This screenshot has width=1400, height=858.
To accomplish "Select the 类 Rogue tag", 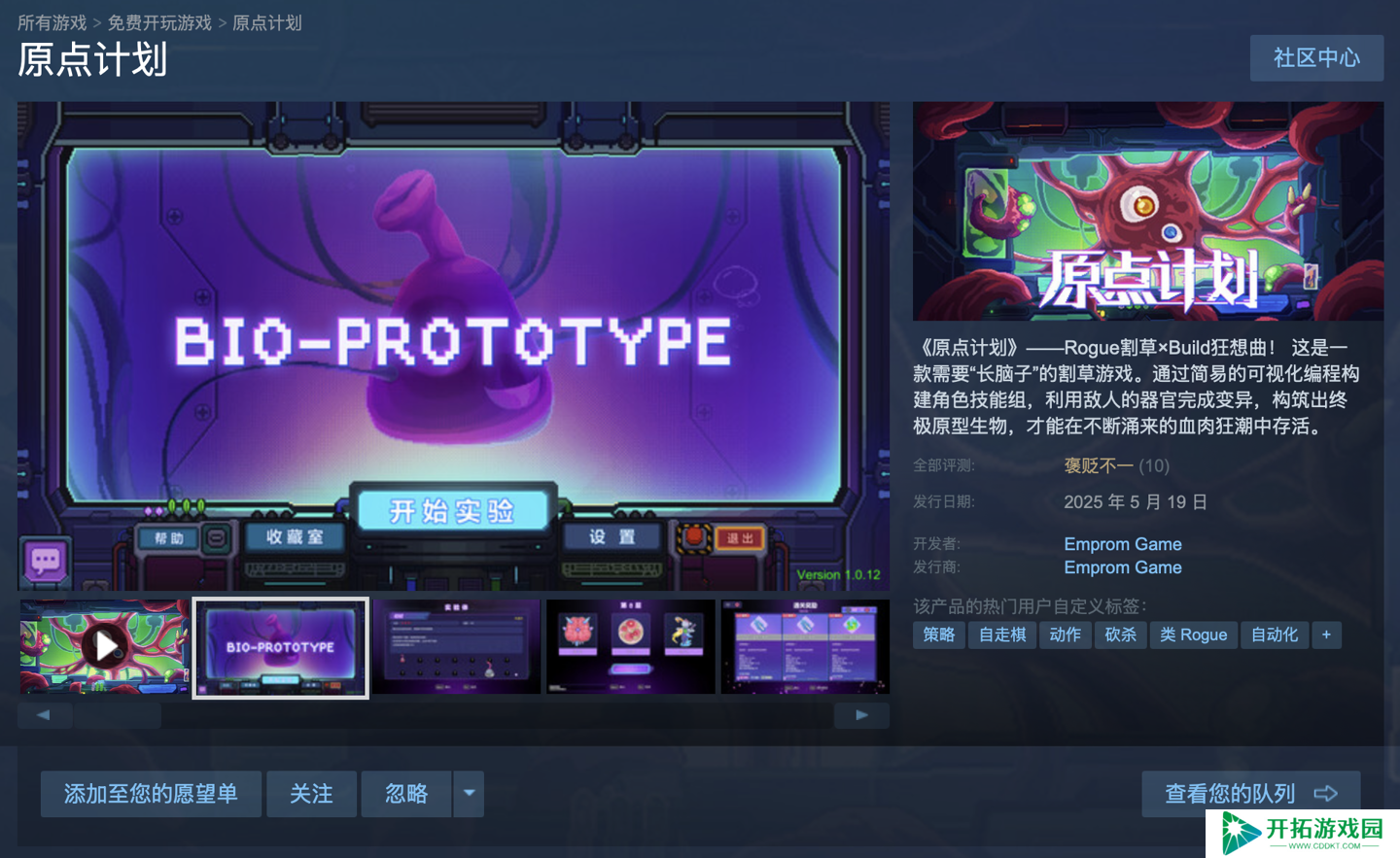I will 1194,635.
